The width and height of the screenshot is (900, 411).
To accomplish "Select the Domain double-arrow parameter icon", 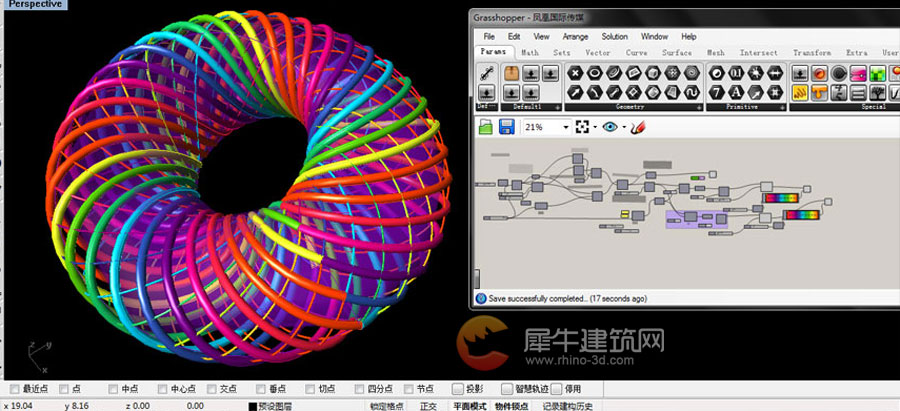I will tap(775, 73).
